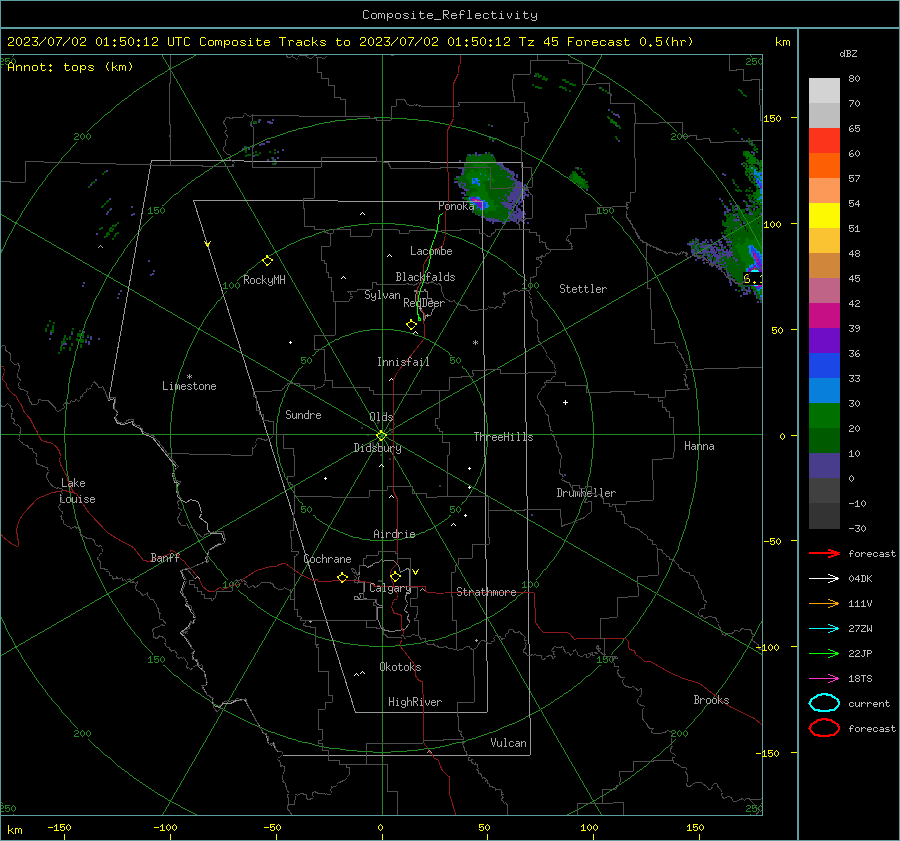Pick the yellow 51-54 dBZ color swatch

point(824,216)
